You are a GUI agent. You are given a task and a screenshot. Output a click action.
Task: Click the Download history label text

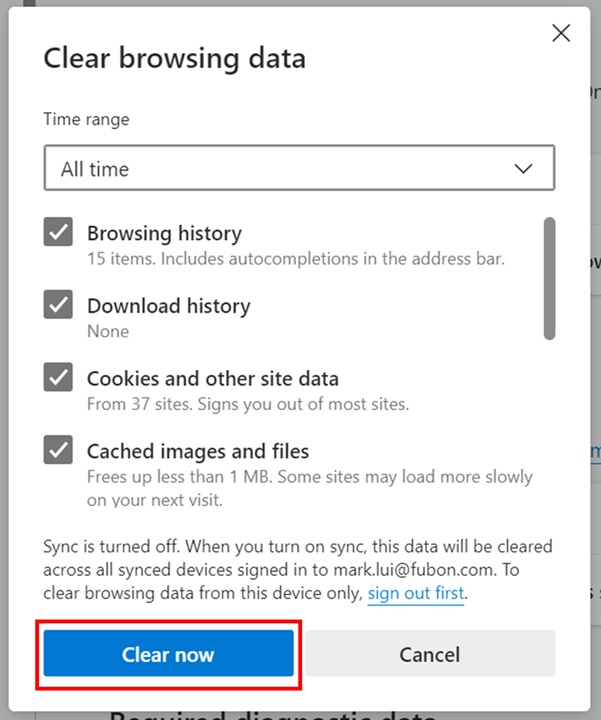coord(168,306)
